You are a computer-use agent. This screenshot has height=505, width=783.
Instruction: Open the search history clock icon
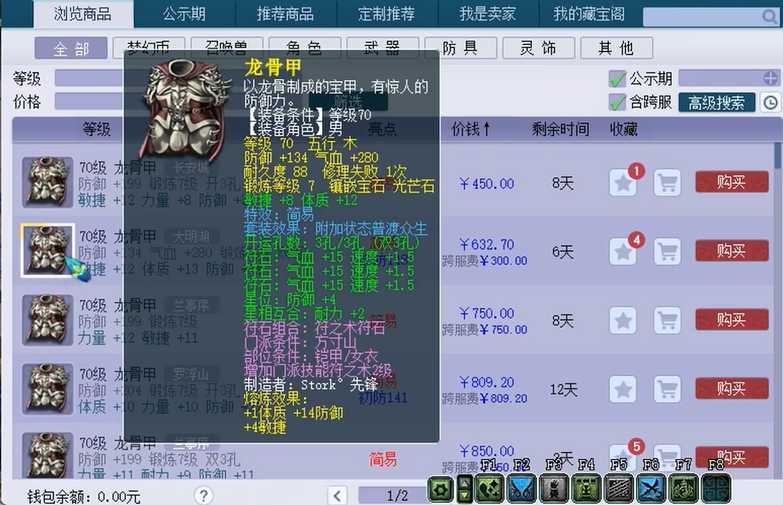tap(771, 103)
